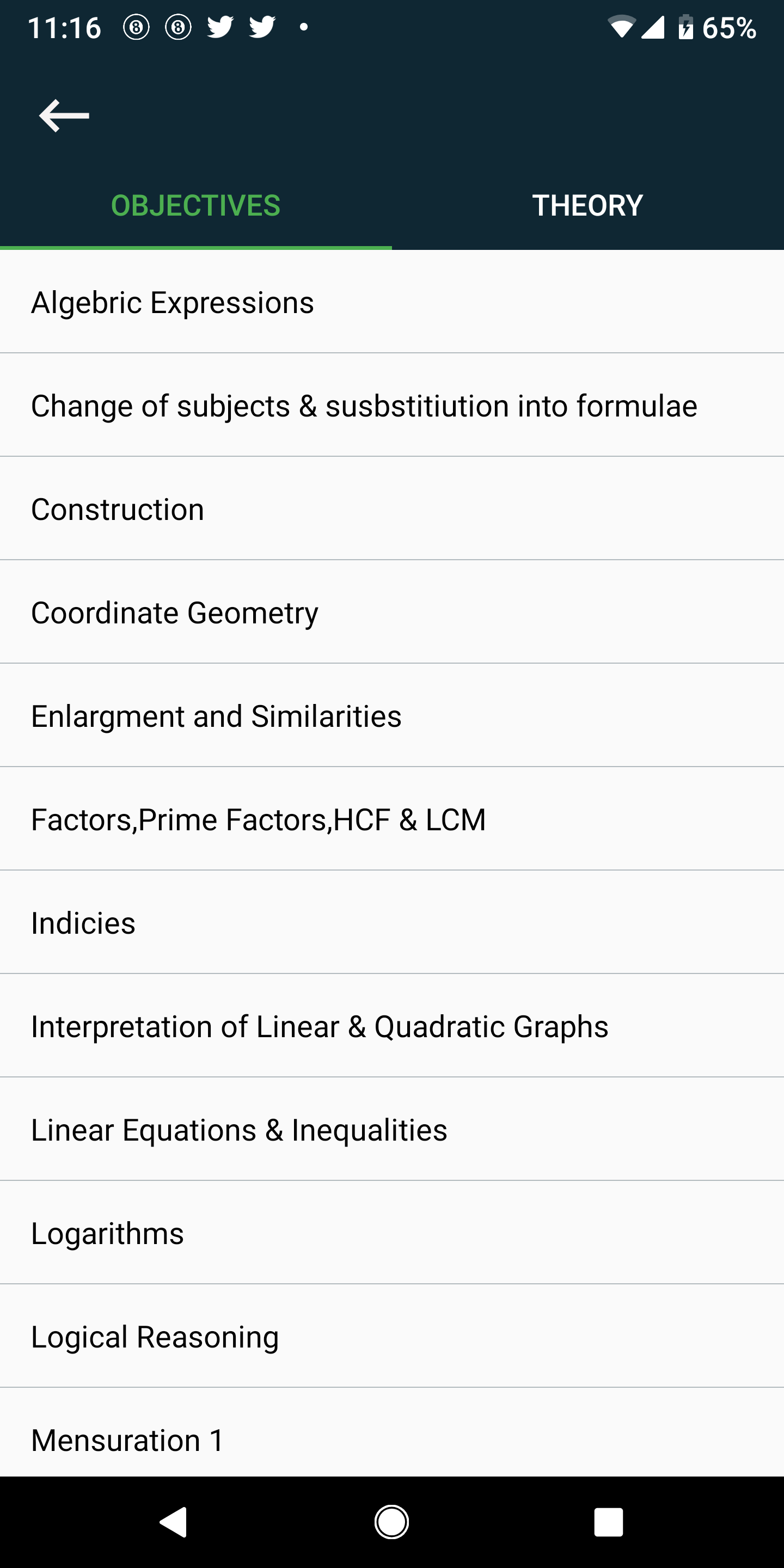
Task: Open Coordinate Geometry topic
Action: click(x=392, y=612)
